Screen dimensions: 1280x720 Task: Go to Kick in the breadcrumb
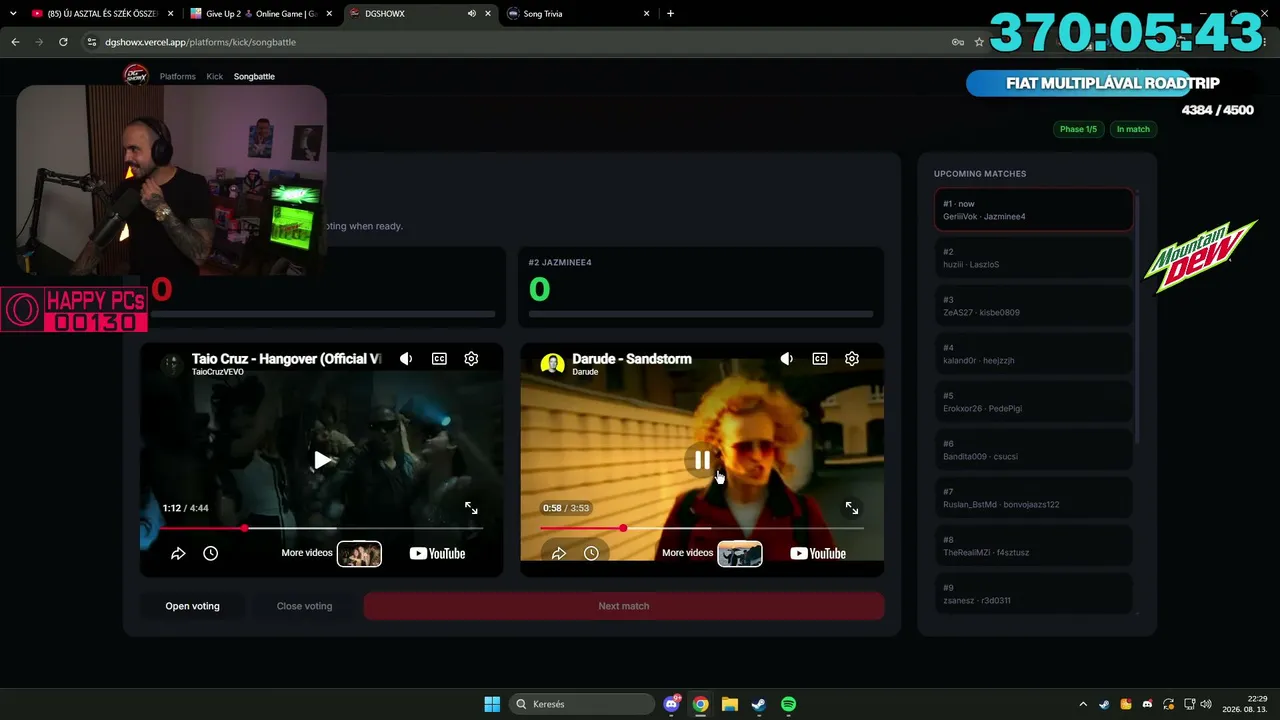215,76
